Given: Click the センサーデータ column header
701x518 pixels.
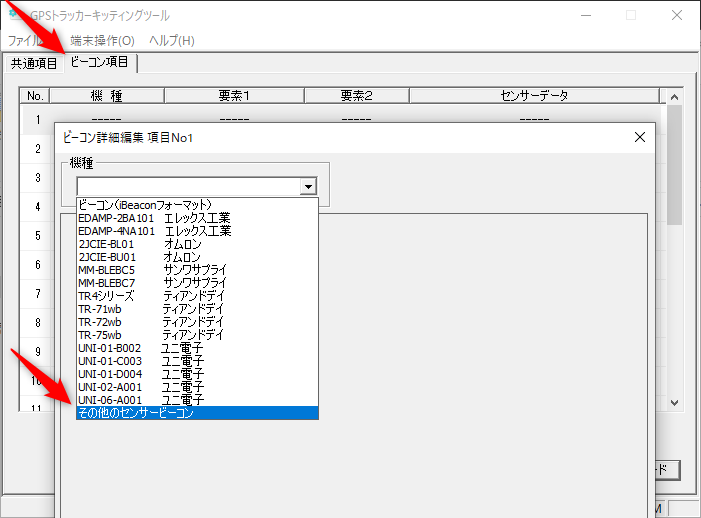Looking at the screenshot, I should click(534, 96).
